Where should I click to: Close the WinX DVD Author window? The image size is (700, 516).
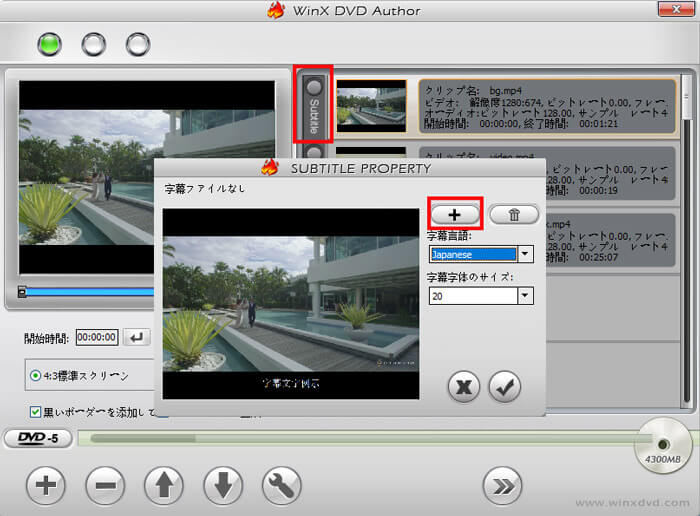click(x=676, y=8)
